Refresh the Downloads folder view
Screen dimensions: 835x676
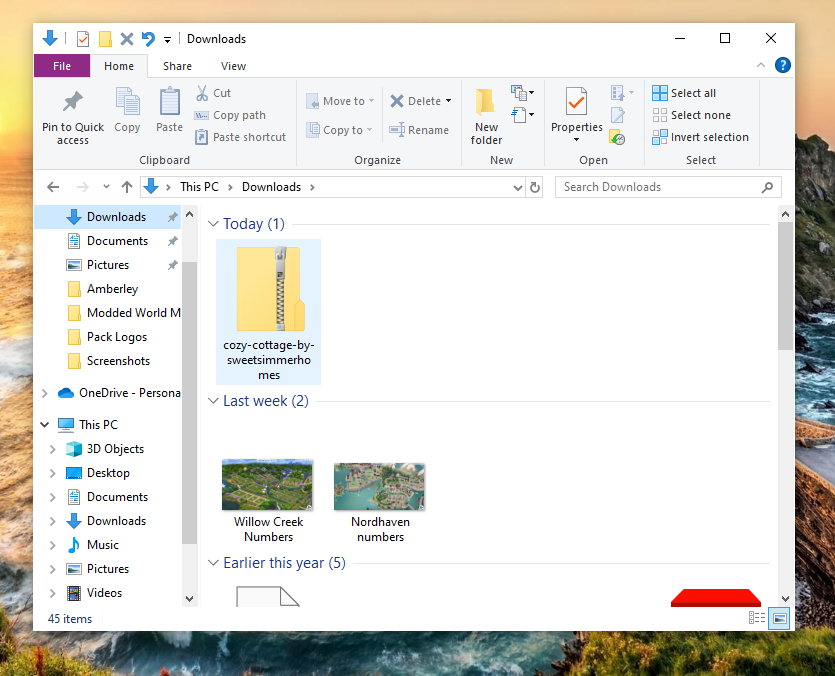(x=535, y=187)
